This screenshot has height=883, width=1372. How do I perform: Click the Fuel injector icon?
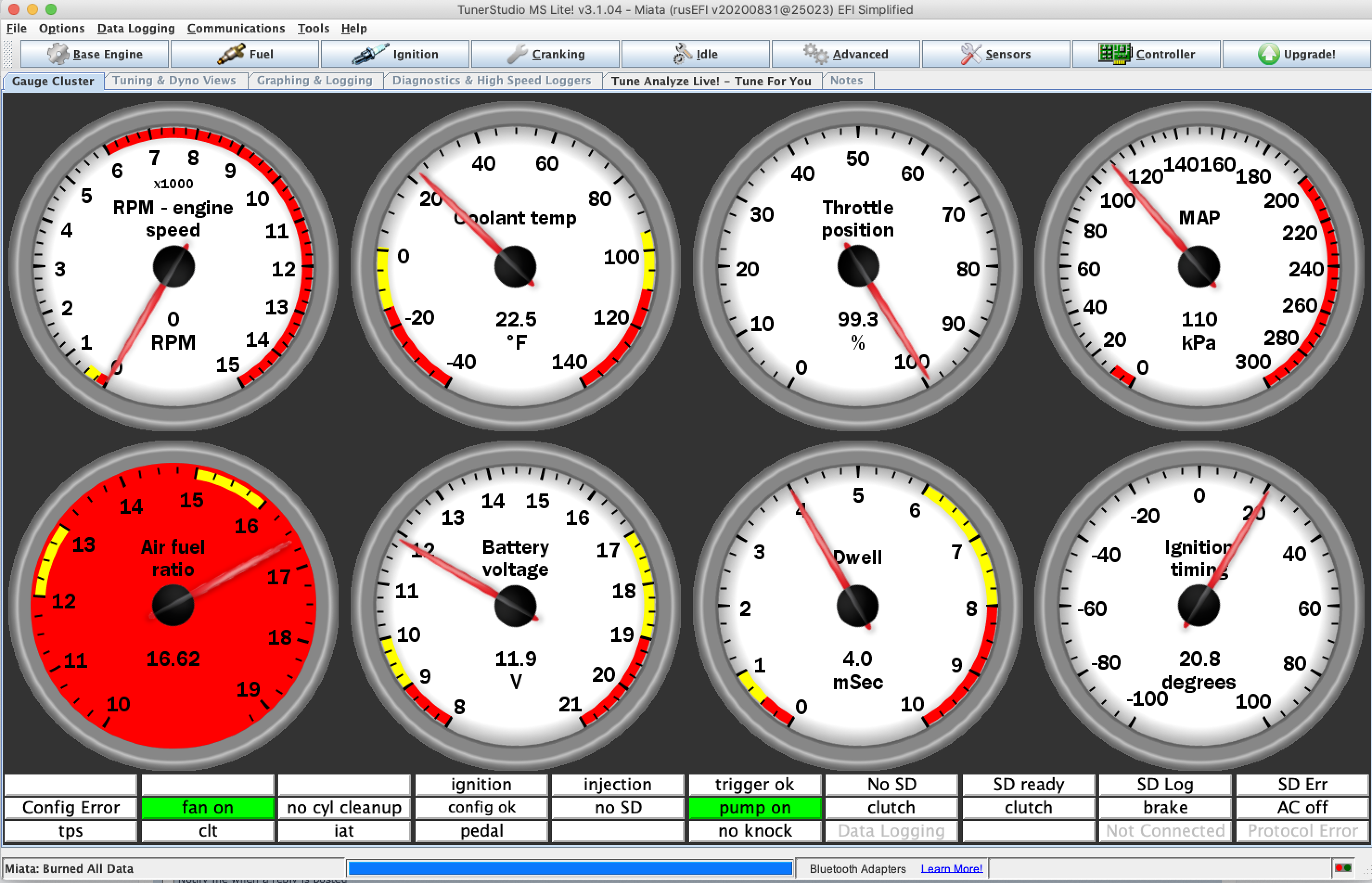pos(231,54)
